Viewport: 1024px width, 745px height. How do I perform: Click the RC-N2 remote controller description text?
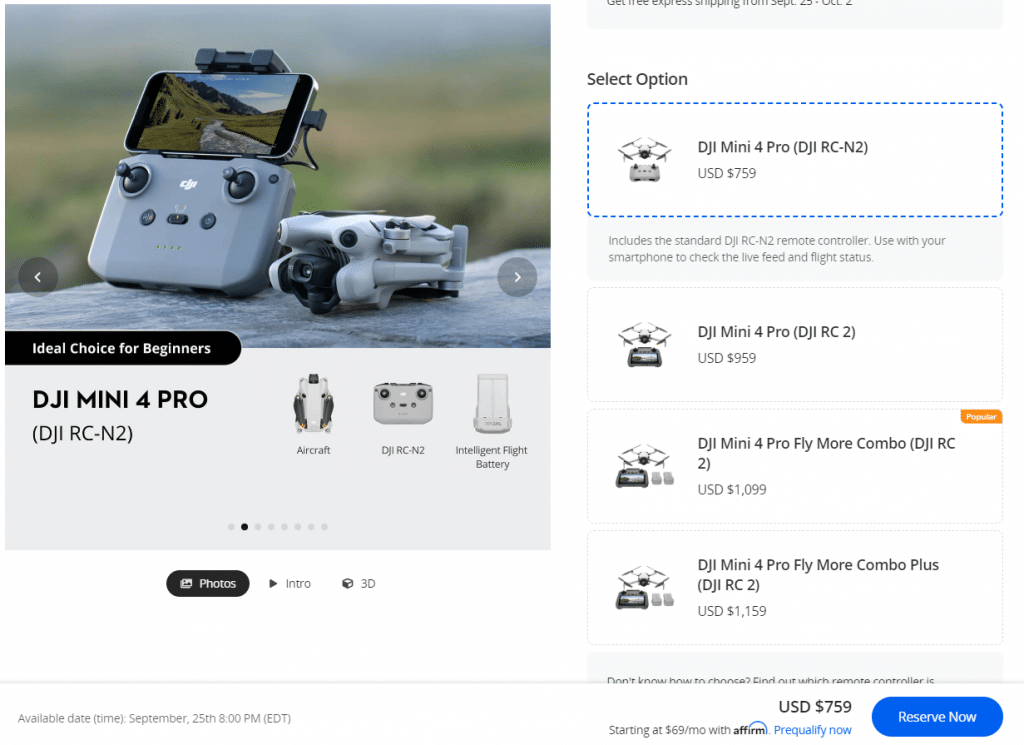pyautogui.click(x=777, y=249)
